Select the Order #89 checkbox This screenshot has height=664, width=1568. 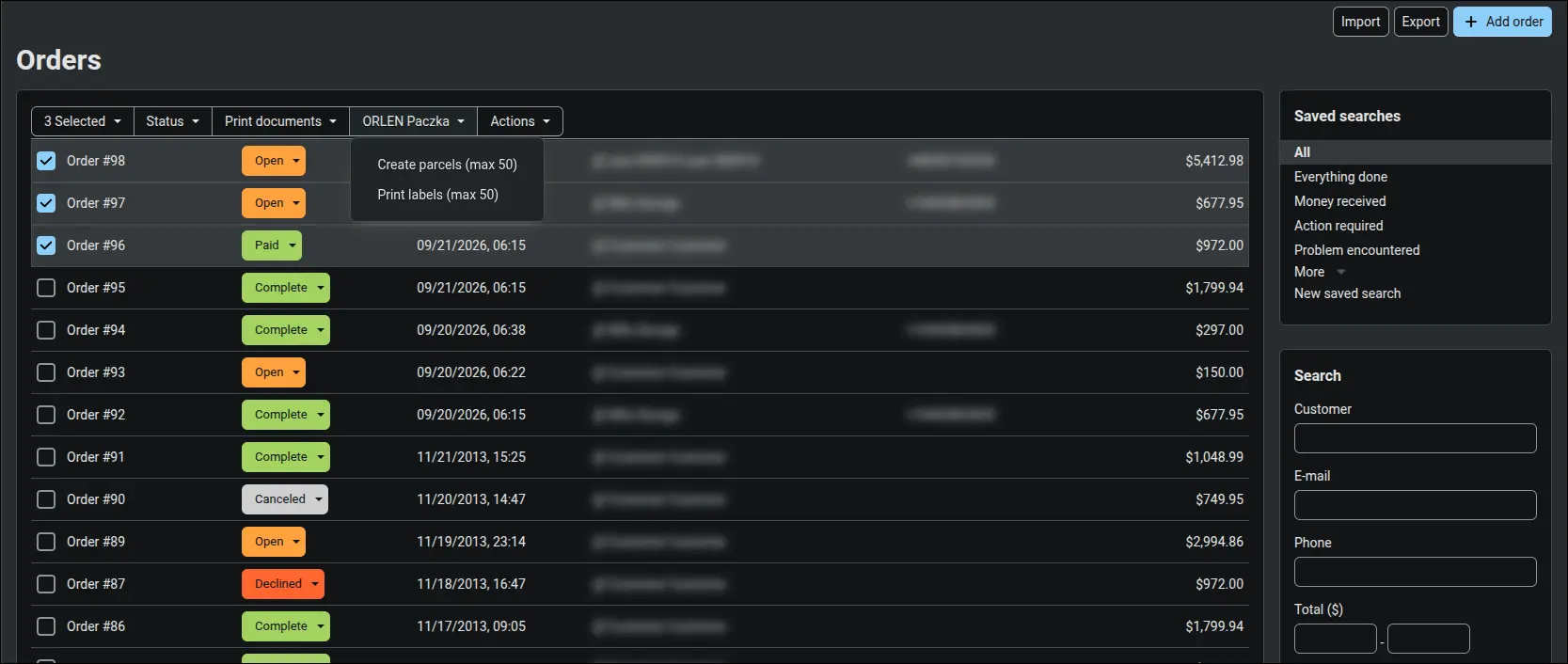[x=46, y=542]
